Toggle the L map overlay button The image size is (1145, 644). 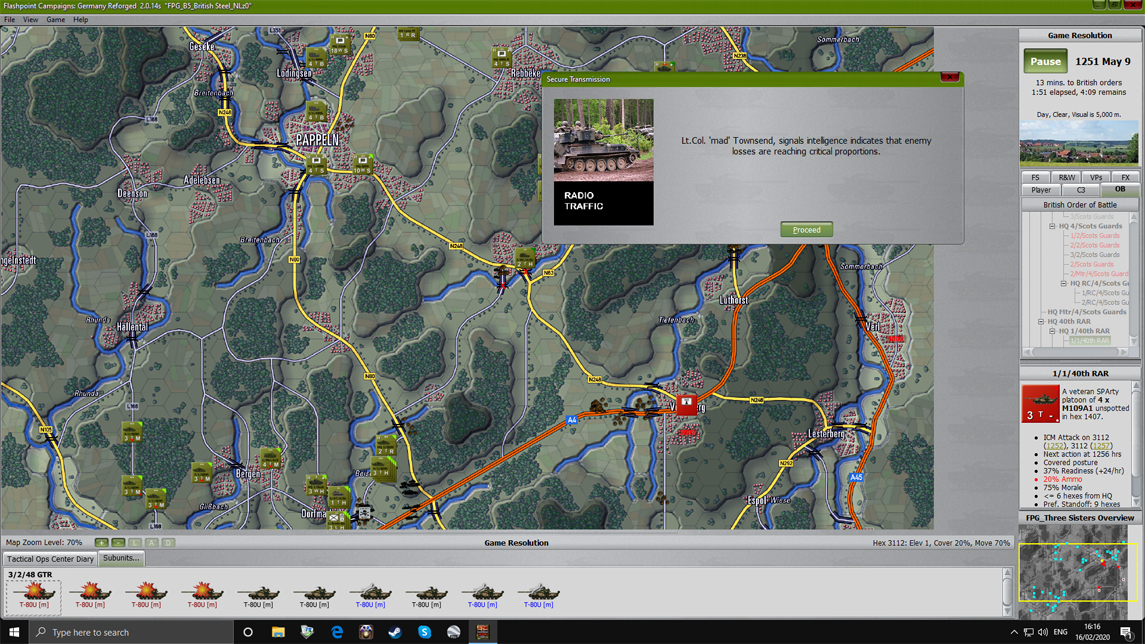coord(134,543)
